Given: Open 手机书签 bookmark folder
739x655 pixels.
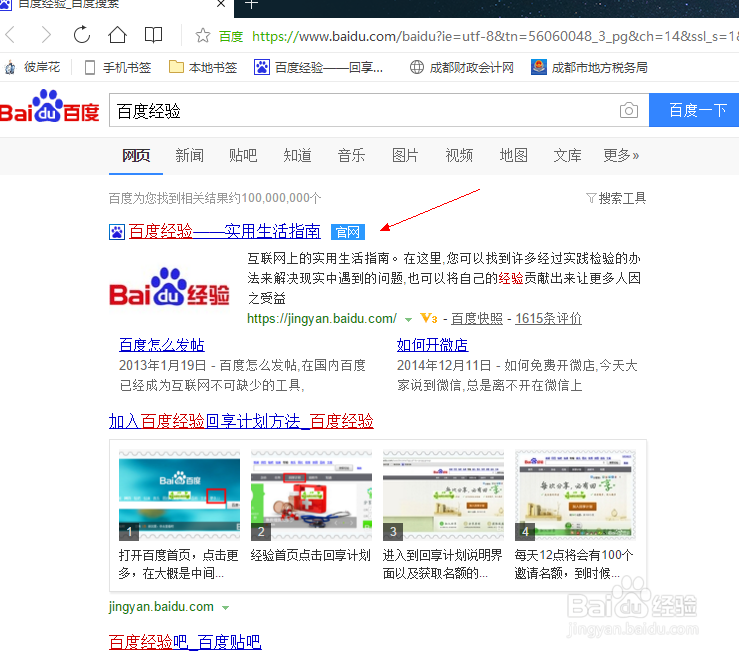Looking at the screenshot, I should pos(118,67).
